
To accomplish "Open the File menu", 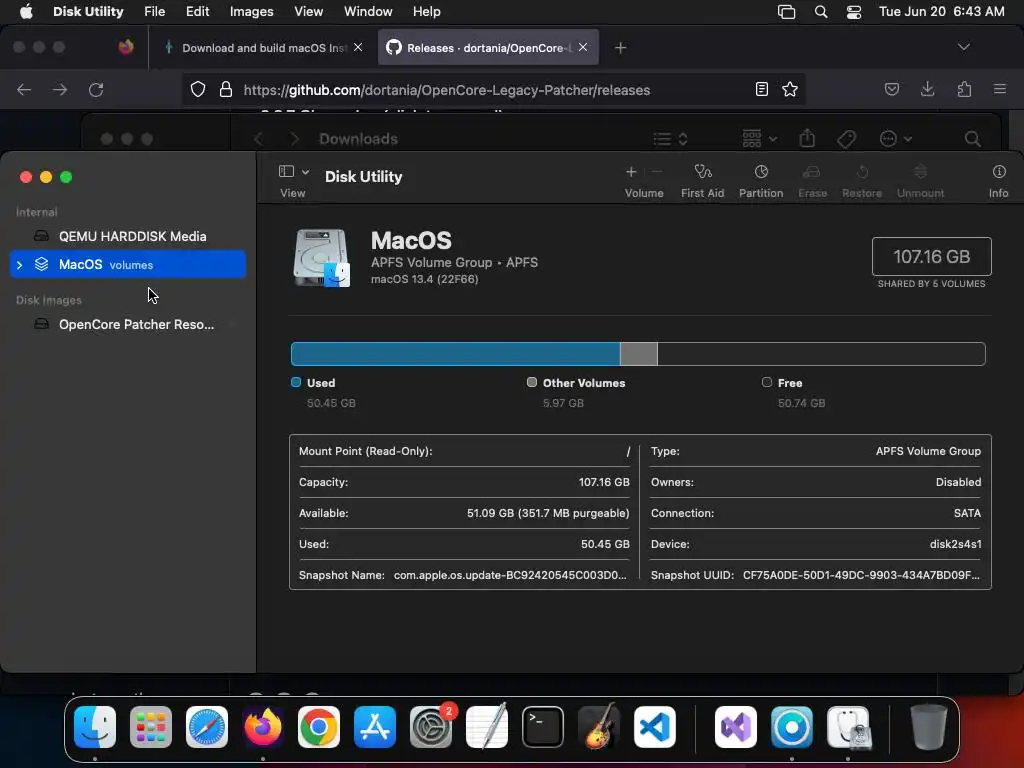I will pyautogui.click(x=154, y=11).
